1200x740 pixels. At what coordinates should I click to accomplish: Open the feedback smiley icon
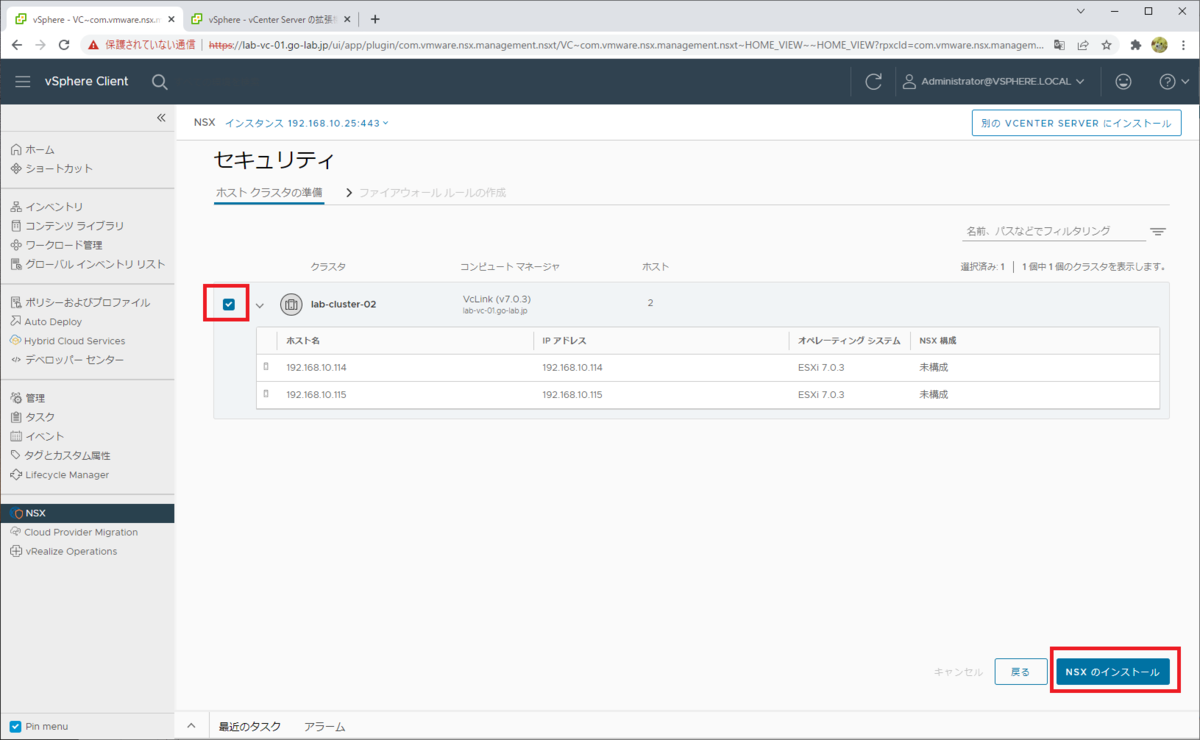click(x=1124, y=81)
